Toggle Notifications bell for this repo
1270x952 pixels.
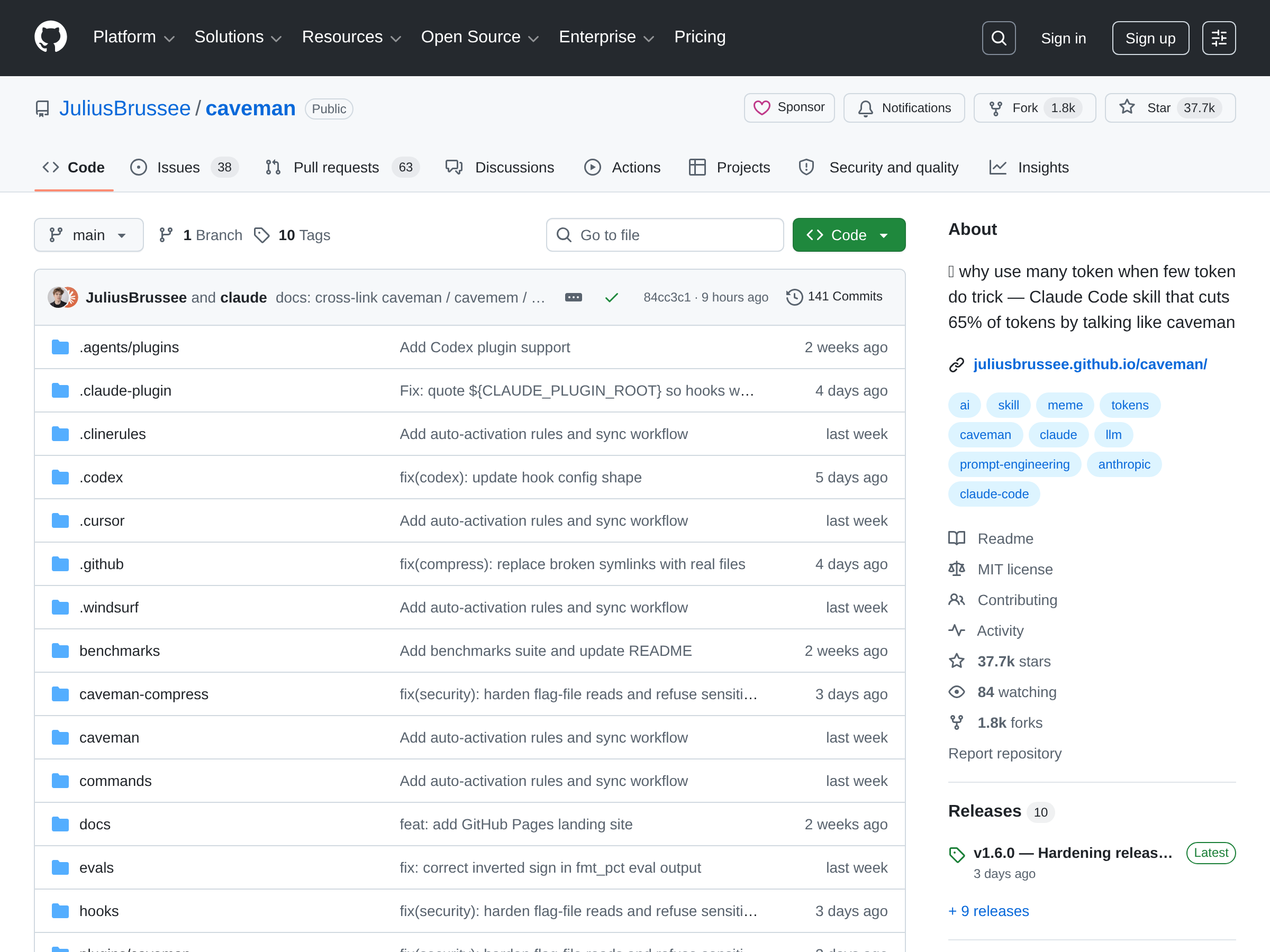pos(904,108)
